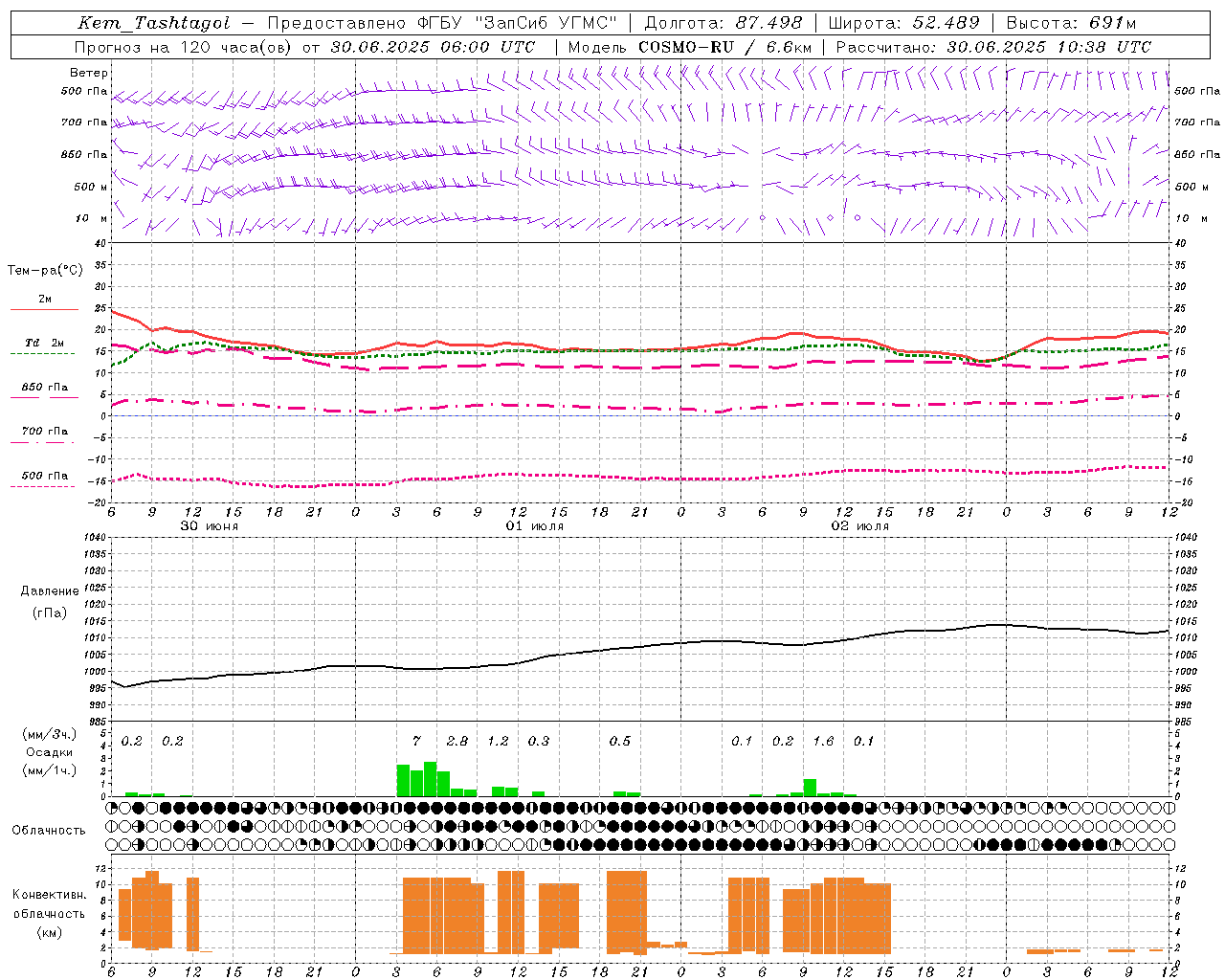Click the 30 июня date label

[x=210, y=526]
